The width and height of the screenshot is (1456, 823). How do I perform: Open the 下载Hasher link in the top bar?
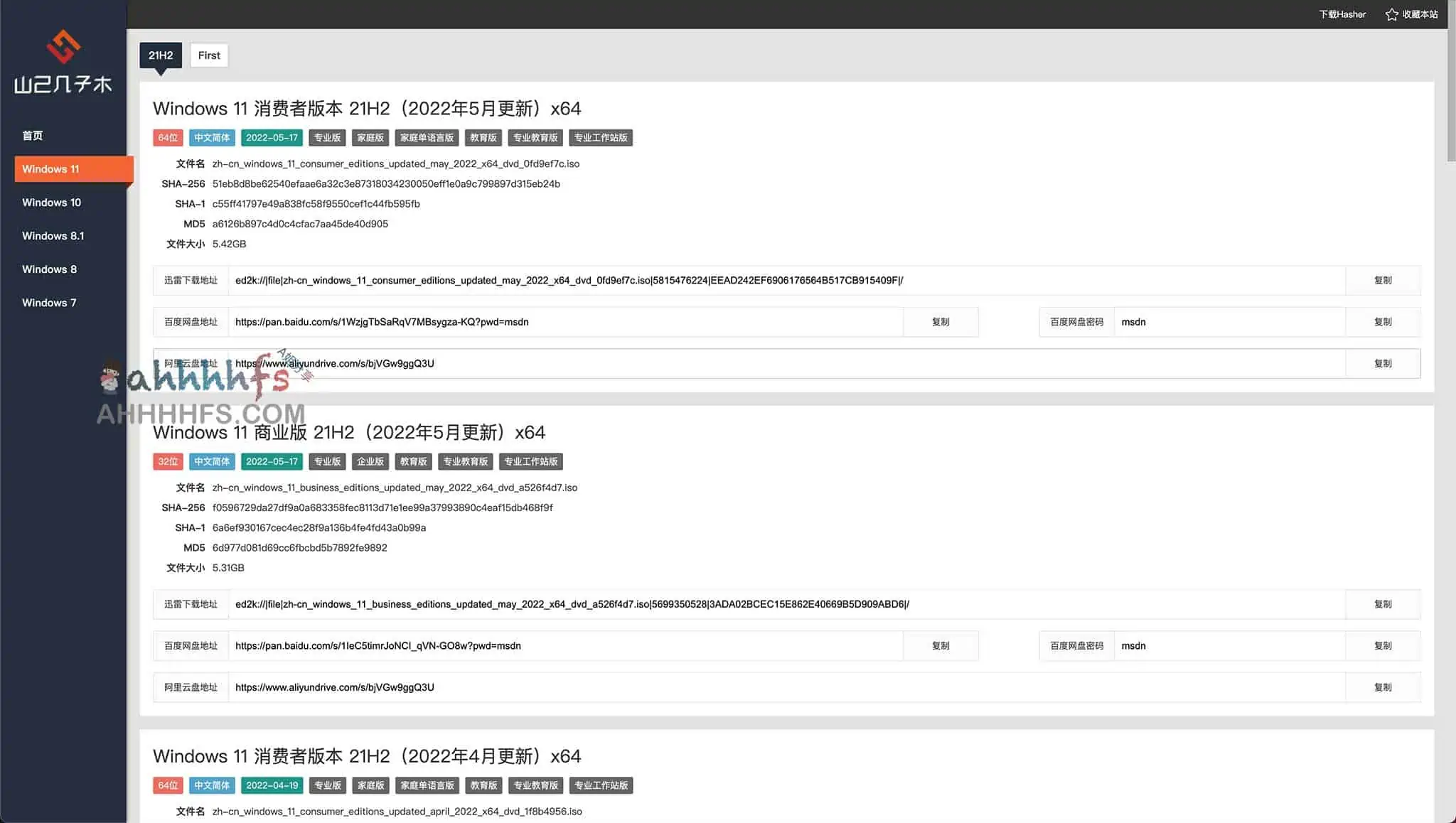tap(1342, 14)
